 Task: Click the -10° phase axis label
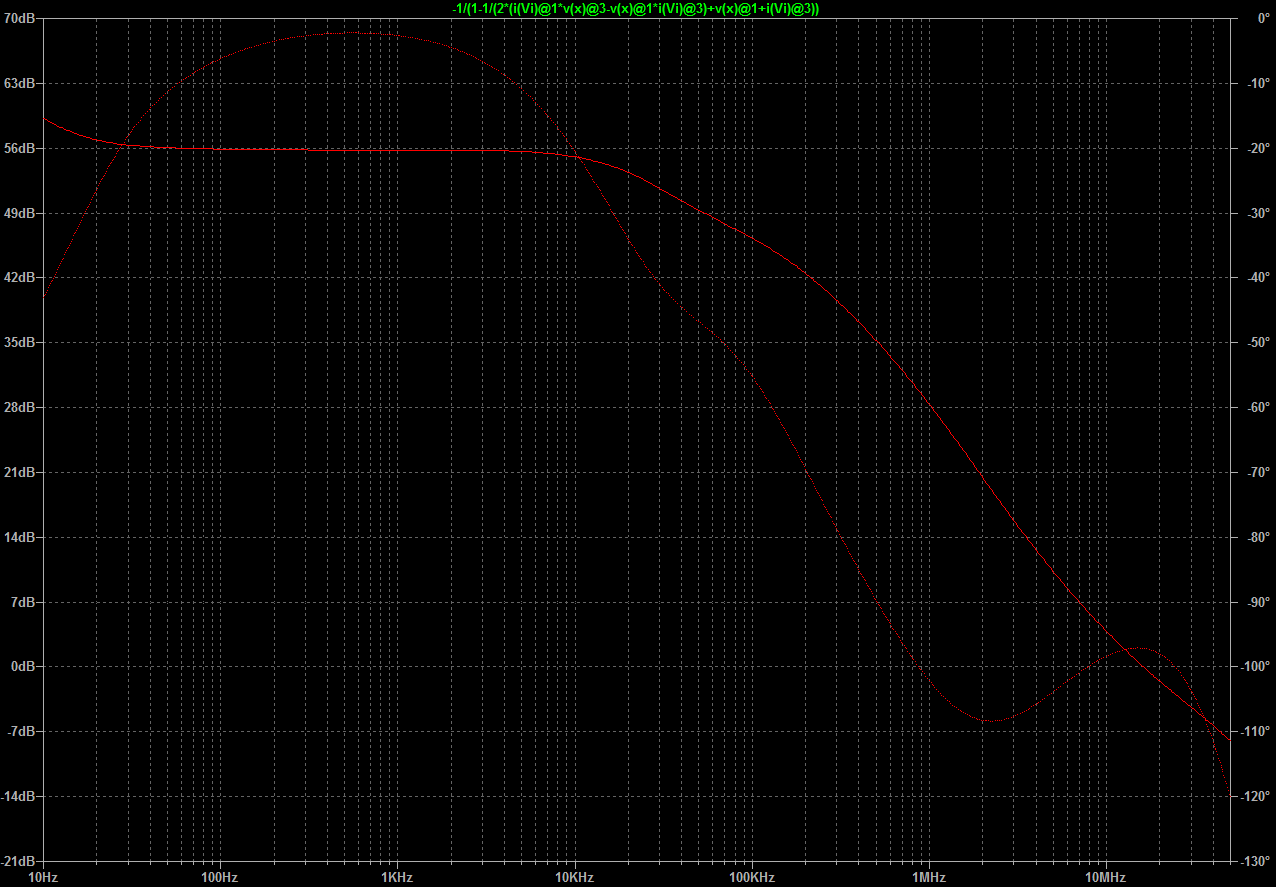tap(1256, 84)
